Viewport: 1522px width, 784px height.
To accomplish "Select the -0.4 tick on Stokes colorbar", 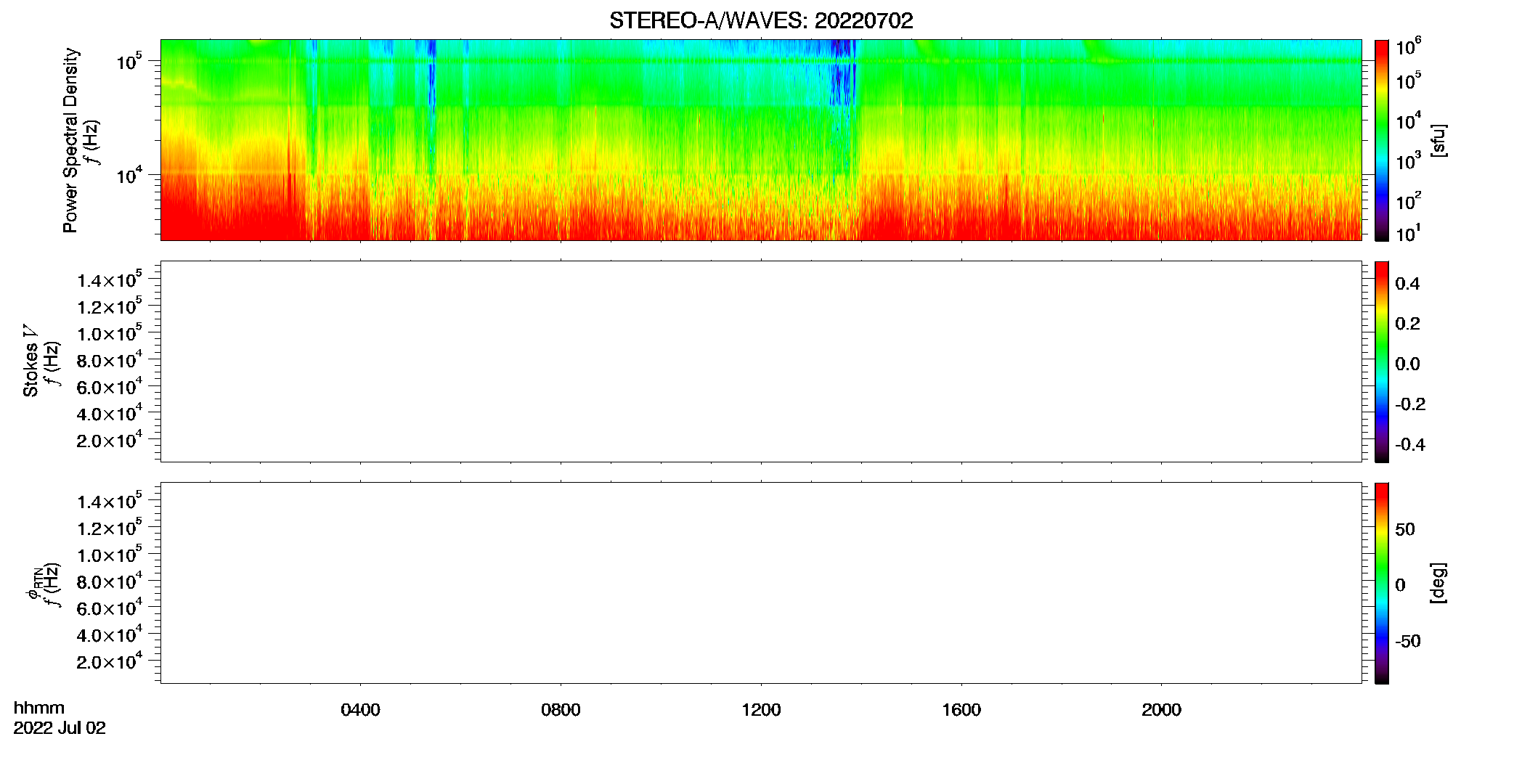I will [x=1410, y=445].
